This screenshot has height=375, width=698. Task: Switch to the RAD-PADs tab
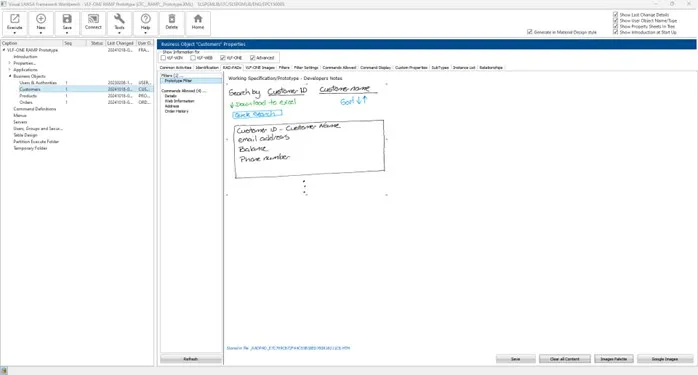click(232, 68)
